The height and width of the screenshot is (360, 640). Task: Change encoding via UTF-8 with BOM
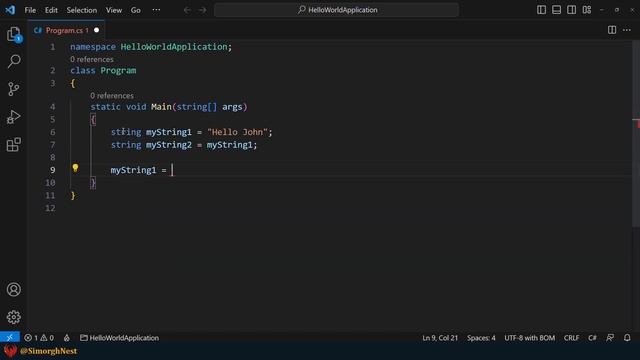tap(529, 338)
